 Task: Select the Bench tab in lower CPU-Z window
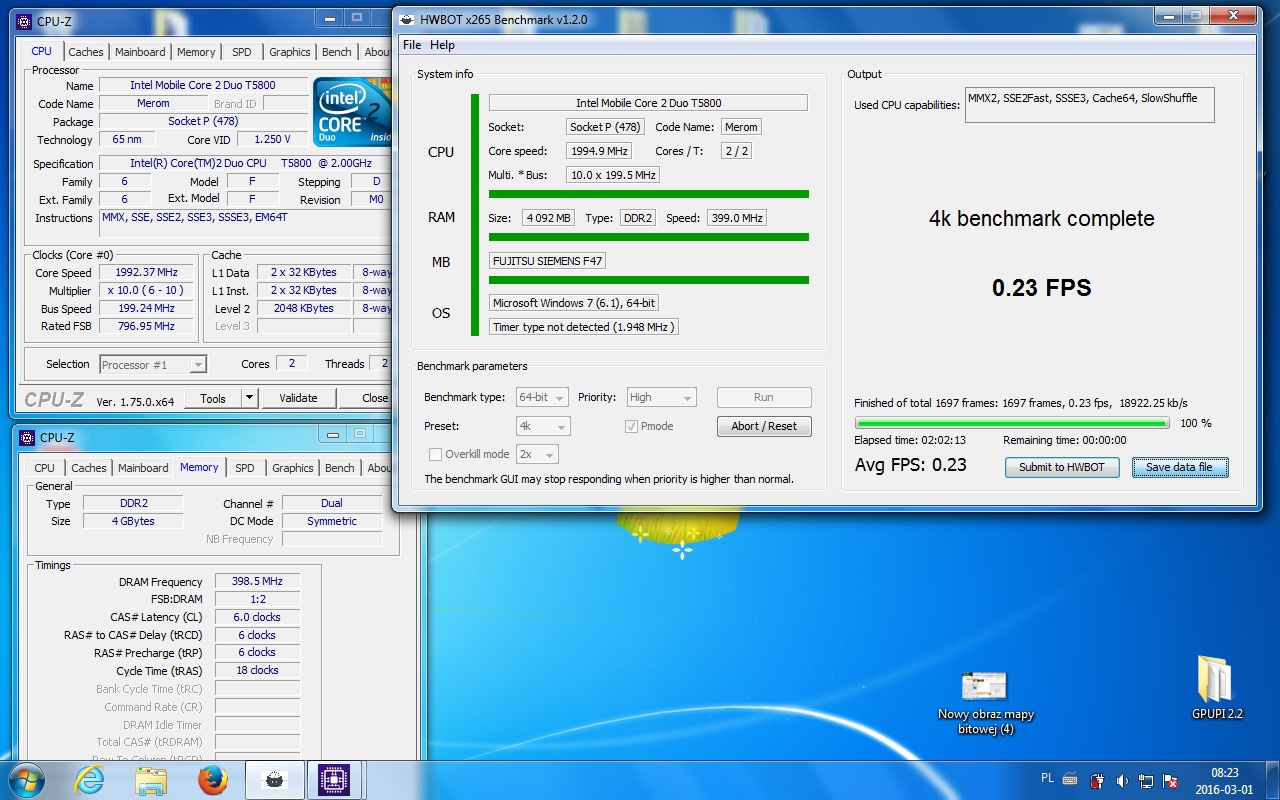pos(340,468)
